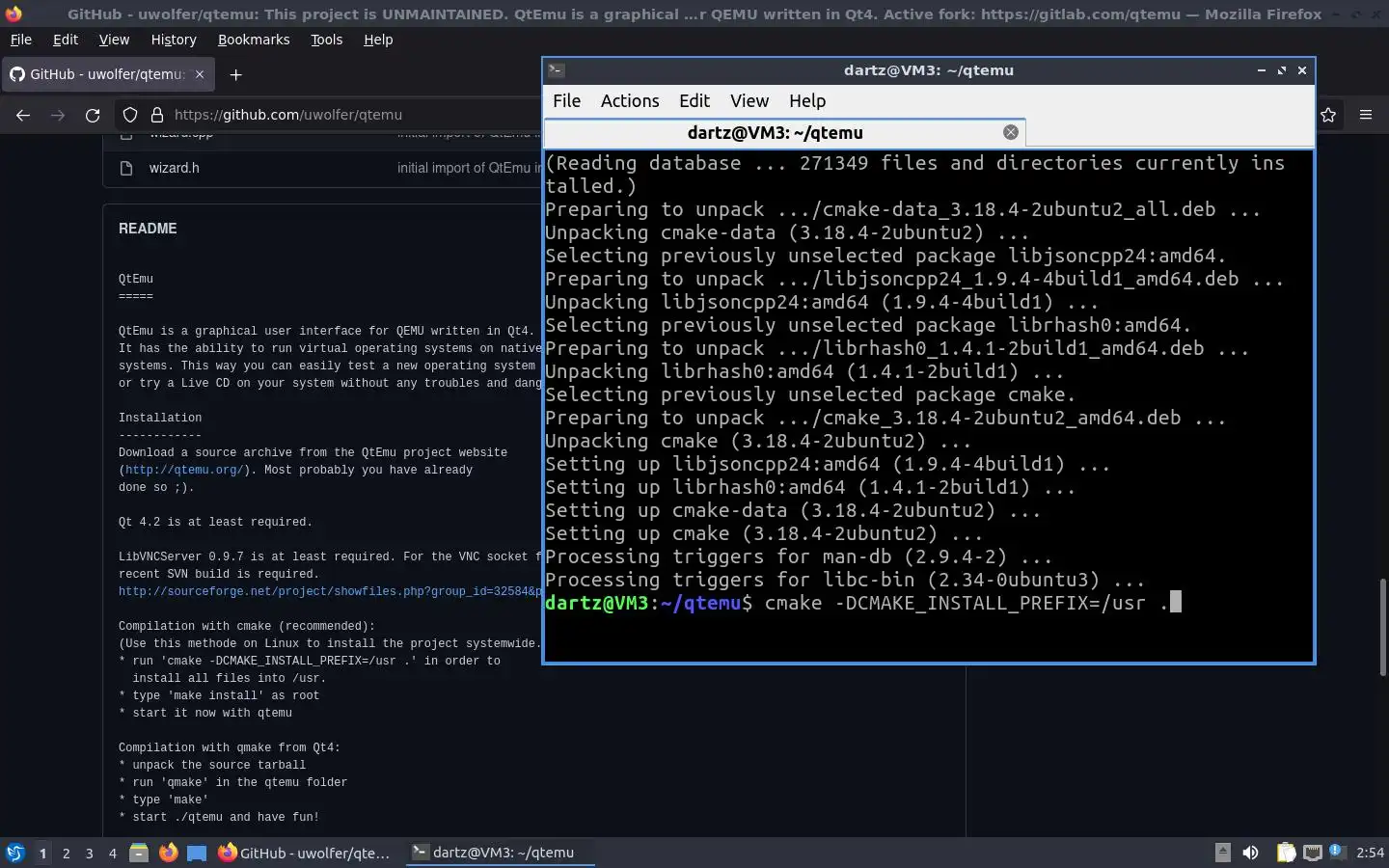Click 'start ./qtemu and have fun!' line
The width and height of the screenshot is (1389, 868).
click(x=219, y=817)
